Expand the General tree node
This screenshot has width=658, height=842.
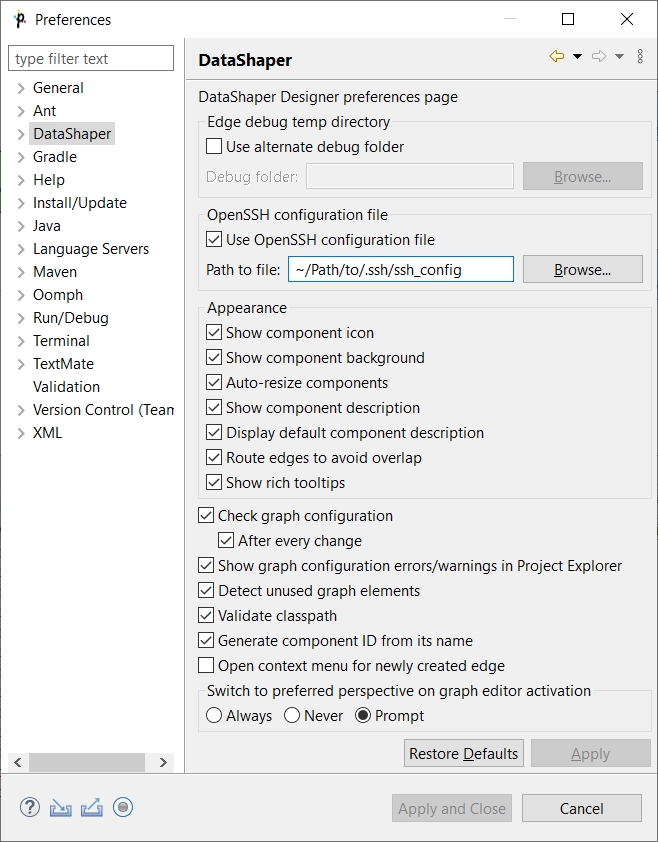click(x=21, y=88)
